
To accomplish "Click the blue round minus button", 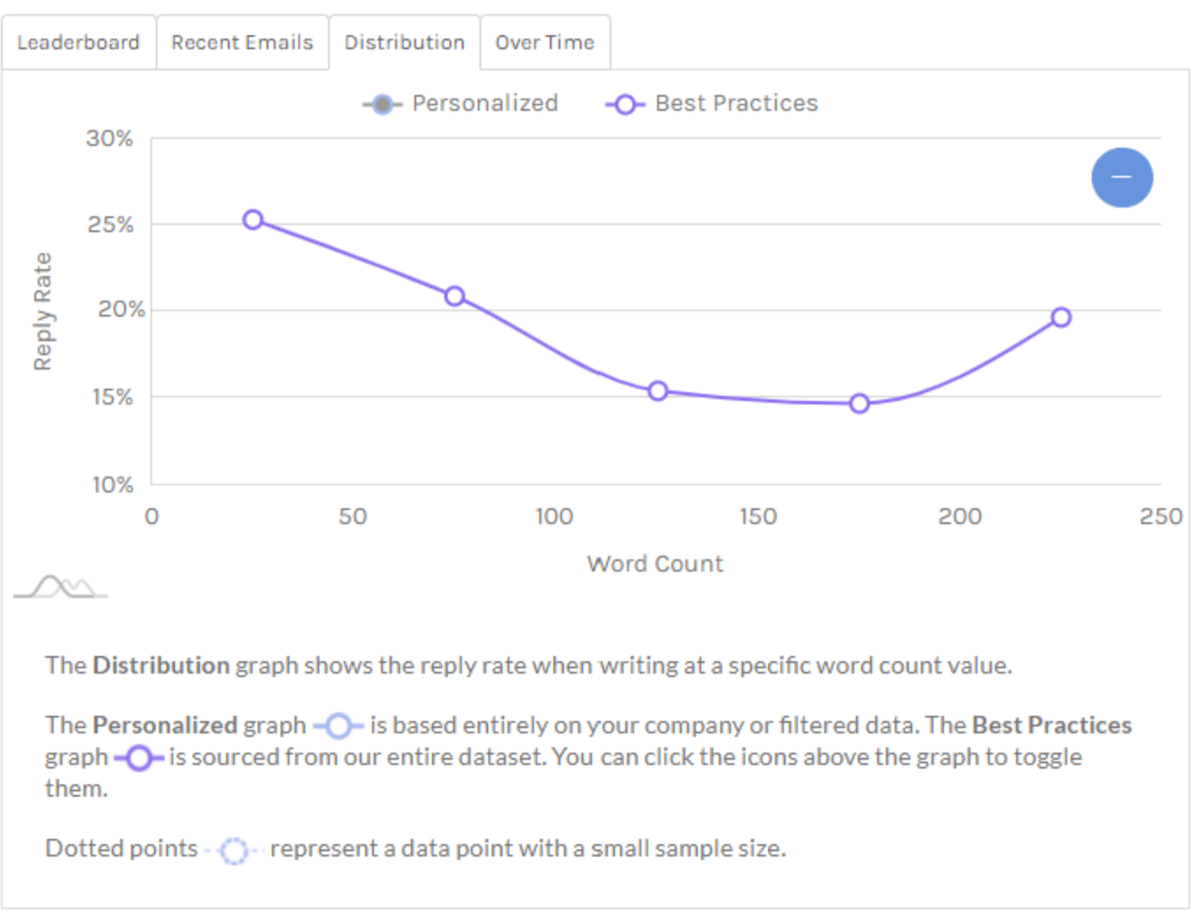I will click(x=1122, y=177).
